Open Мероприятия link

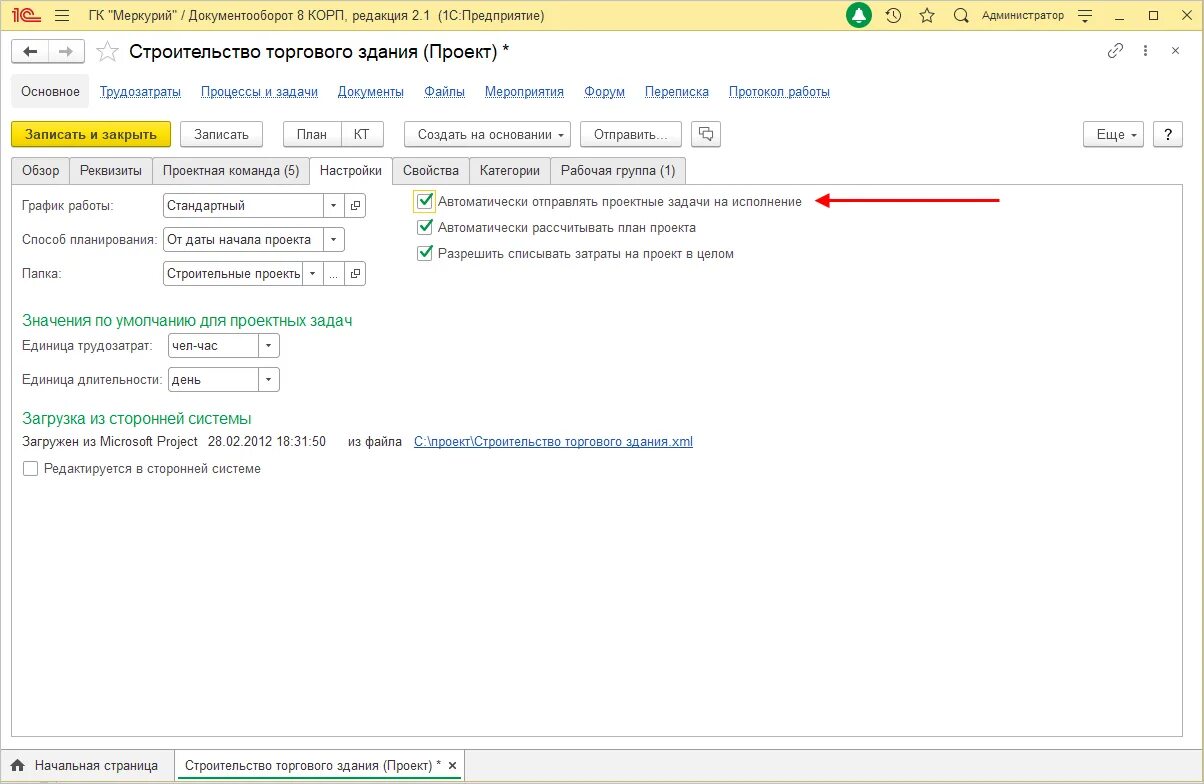point(524,91)
